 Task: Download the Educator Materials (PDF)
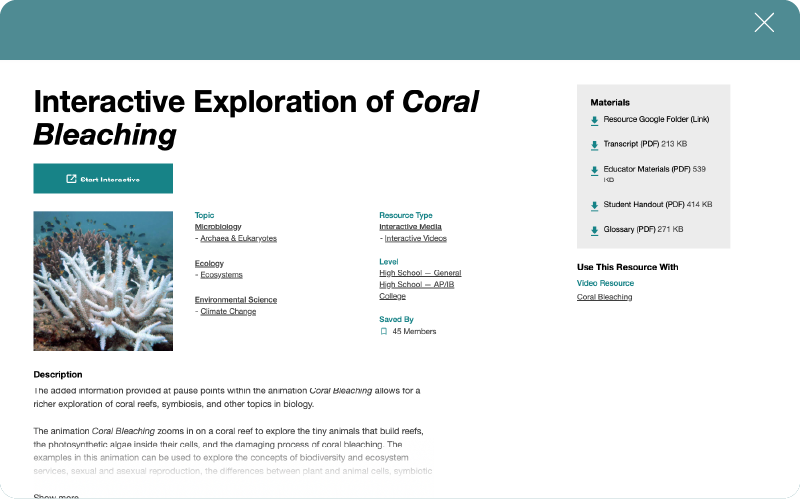pos(655,173)
